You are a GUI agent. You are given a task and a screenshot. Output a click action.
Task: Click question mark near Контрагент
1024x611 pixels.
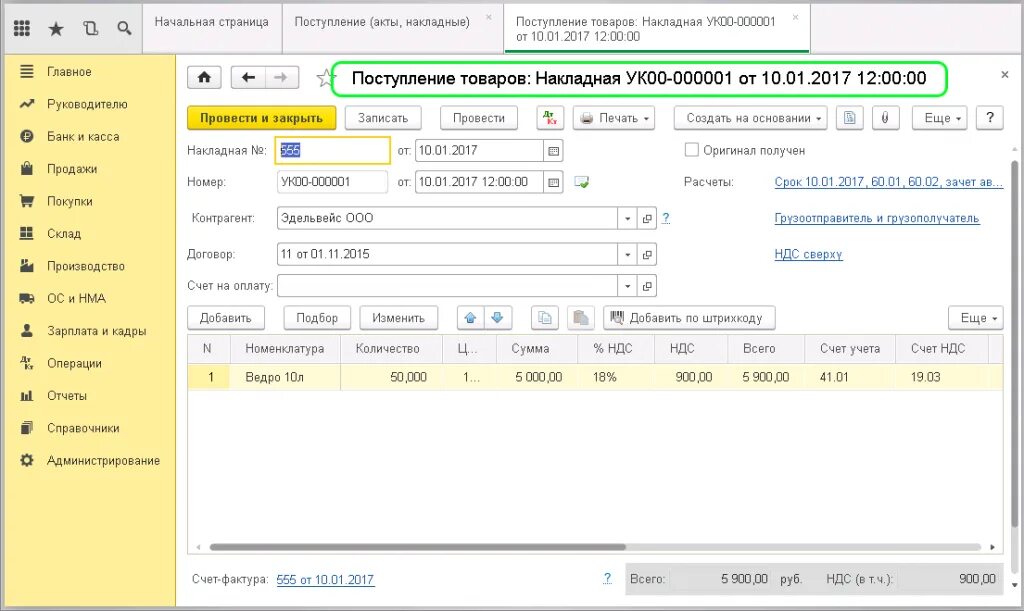click(665, 218)
